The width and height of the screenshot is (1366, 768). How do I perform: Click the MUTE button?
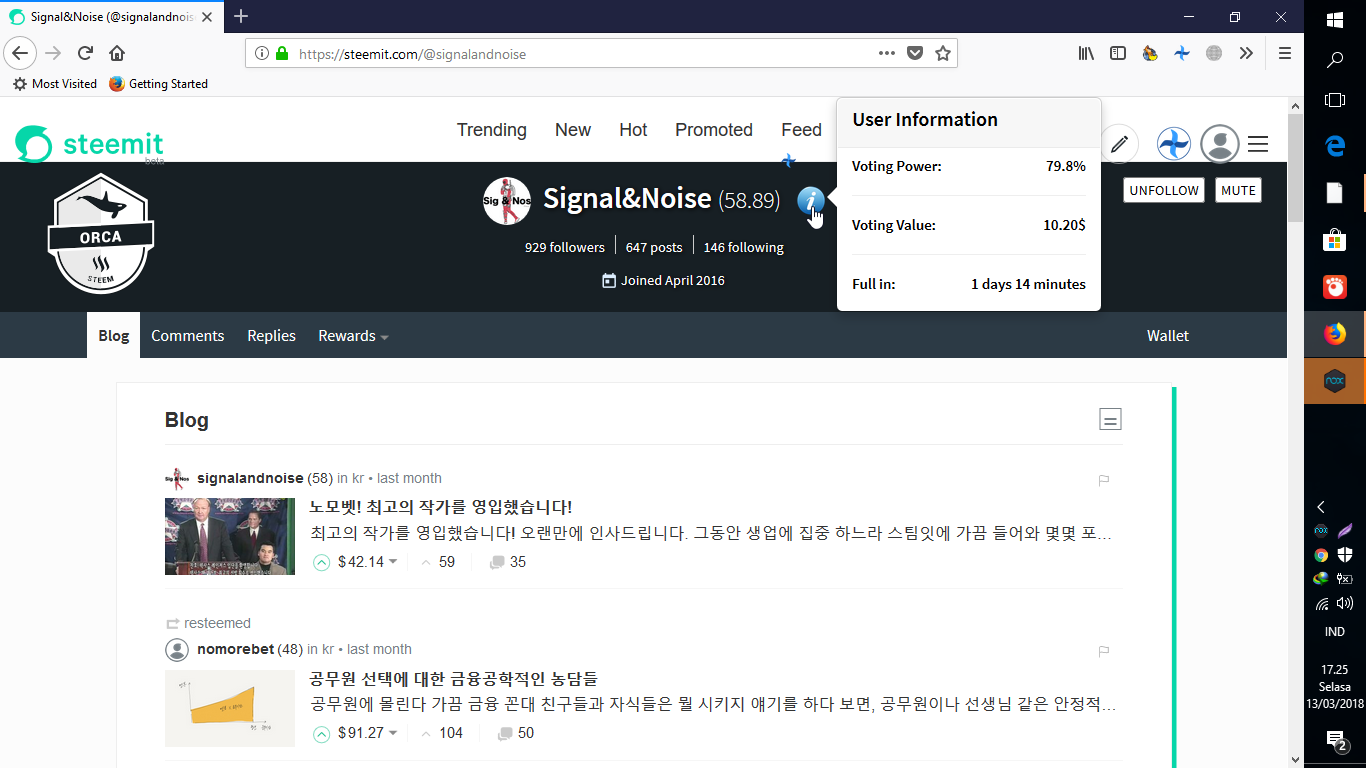pyautogui.click(x=1238, y=190)
